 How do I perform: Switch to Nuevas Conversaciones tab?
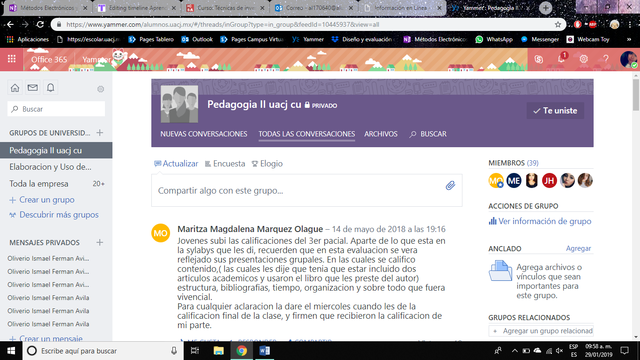point(204,134)
